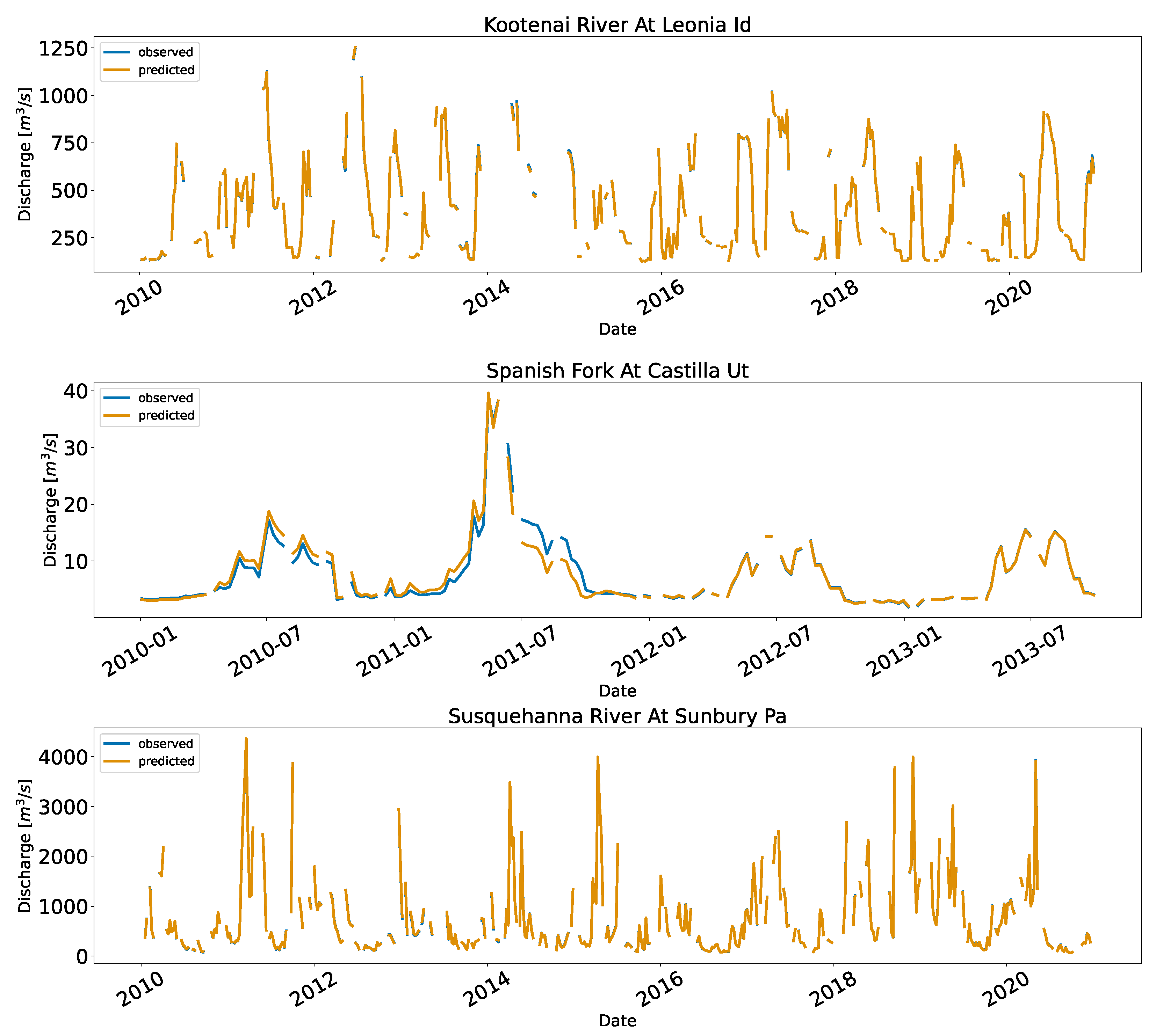The height and width of the screenshot is (1036, 1163).
Task: Click the Spanish Fork At Castilla Ut title
Action: click(617, 371)
